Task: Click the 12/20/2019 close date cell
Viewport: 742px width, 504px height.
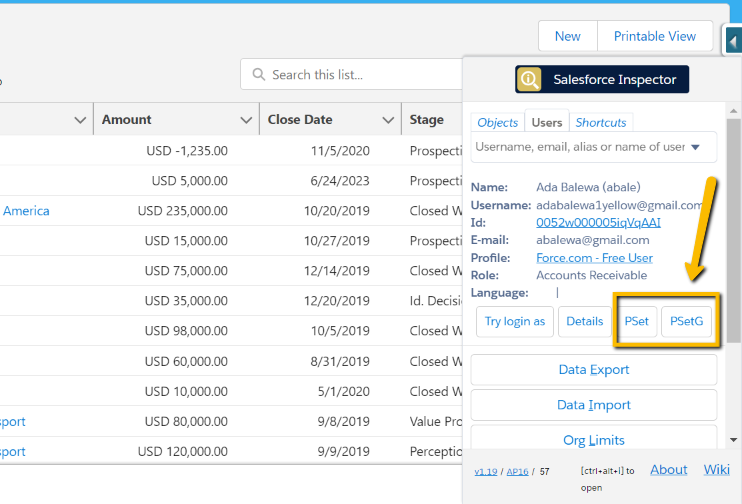Action: [x=336, y=301]
